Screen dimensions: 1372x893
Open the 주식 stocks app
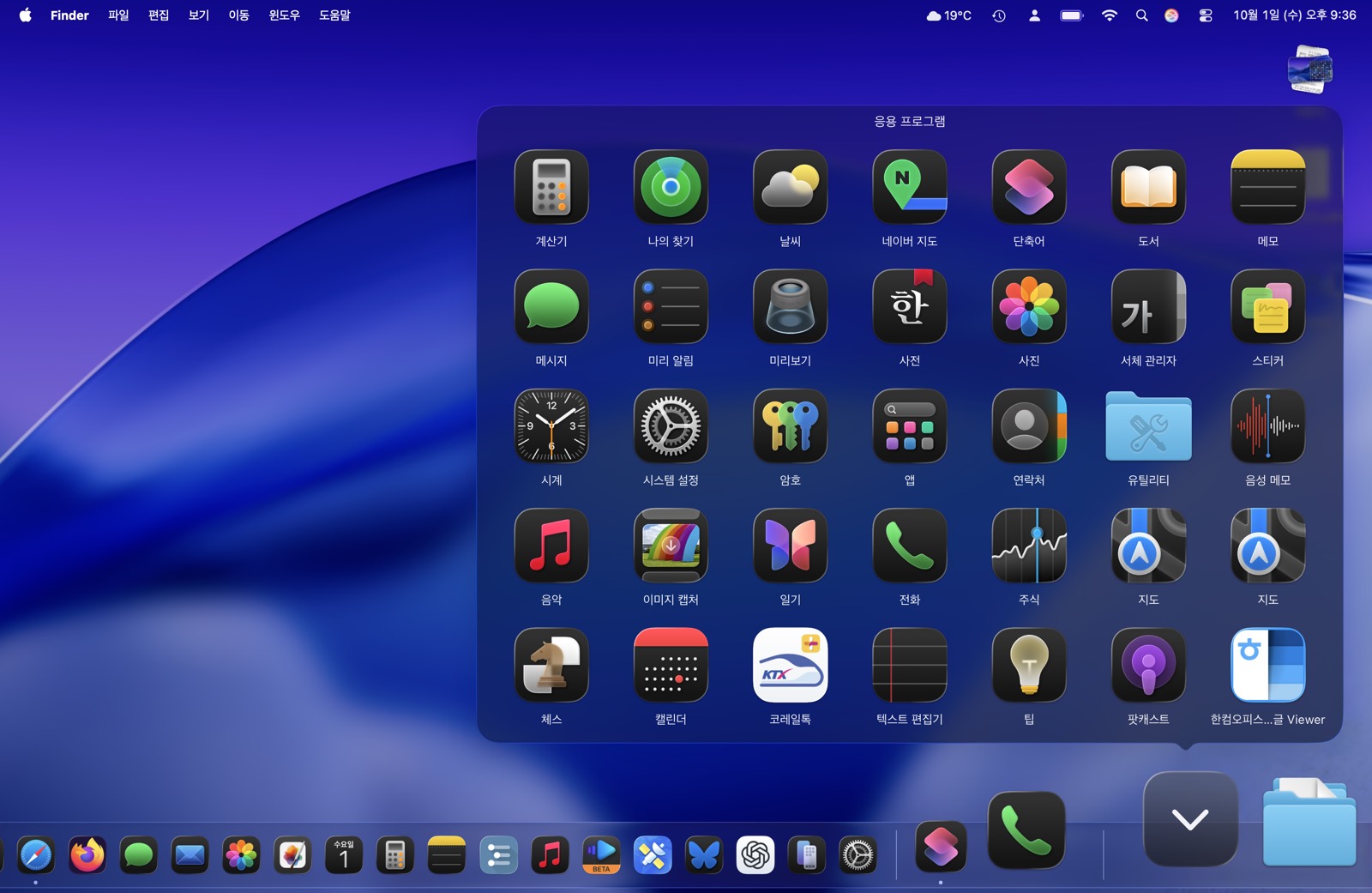(x=1029, y=546)
